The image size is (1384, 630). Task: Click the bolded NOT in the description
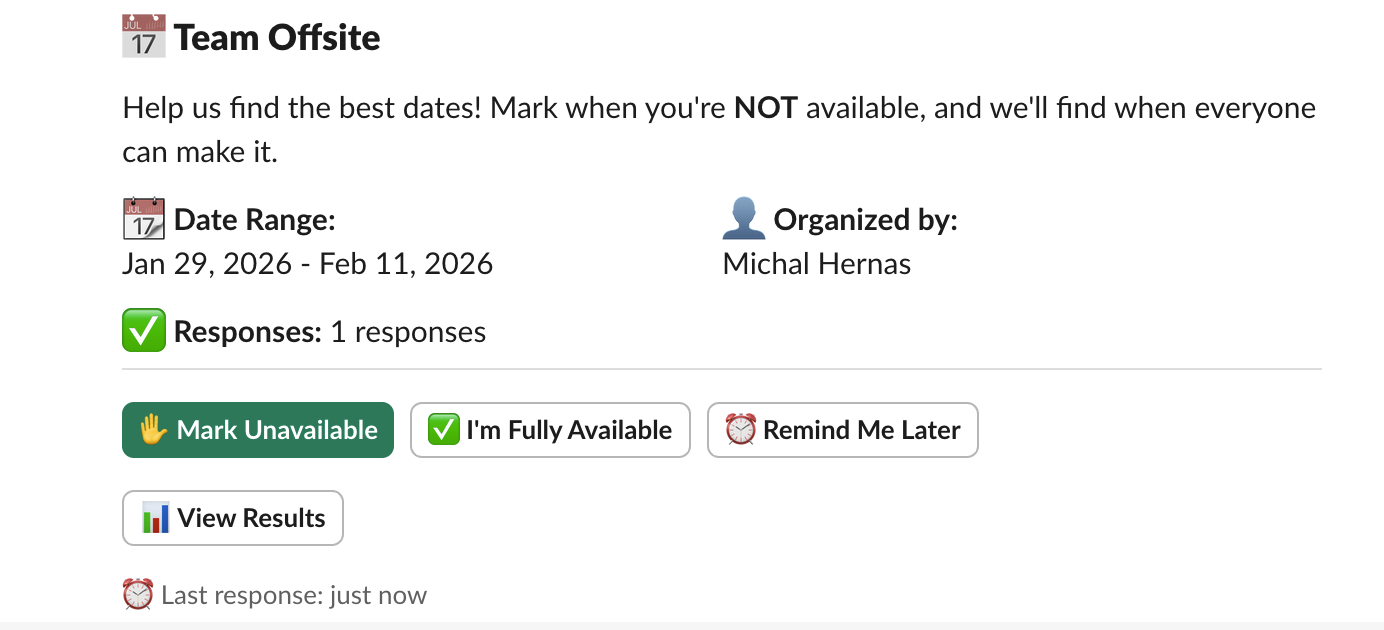pyautogui.click(x=767, y=107)
